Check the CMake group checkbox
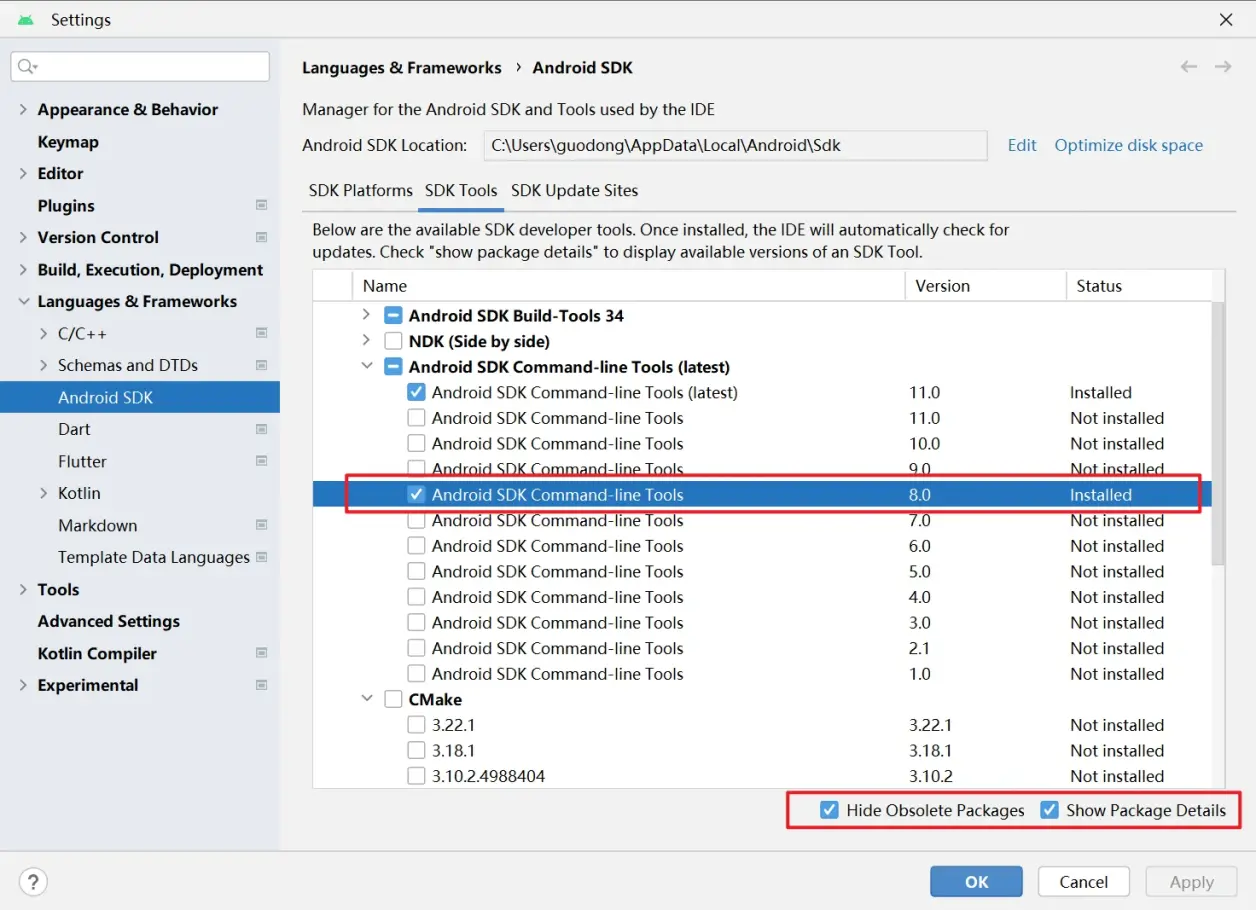 (393, 699)
